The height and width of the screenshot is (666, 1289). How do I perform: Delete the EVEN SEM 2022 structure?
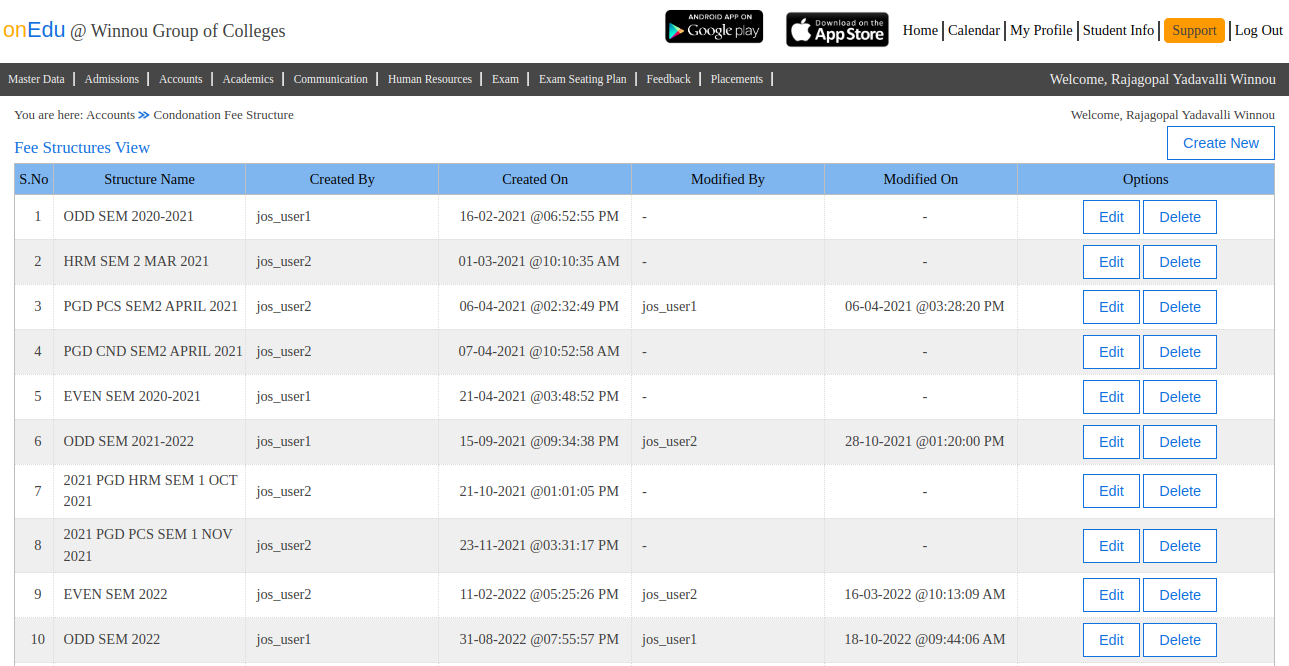pyautogui.click(x=1179, y=595)
